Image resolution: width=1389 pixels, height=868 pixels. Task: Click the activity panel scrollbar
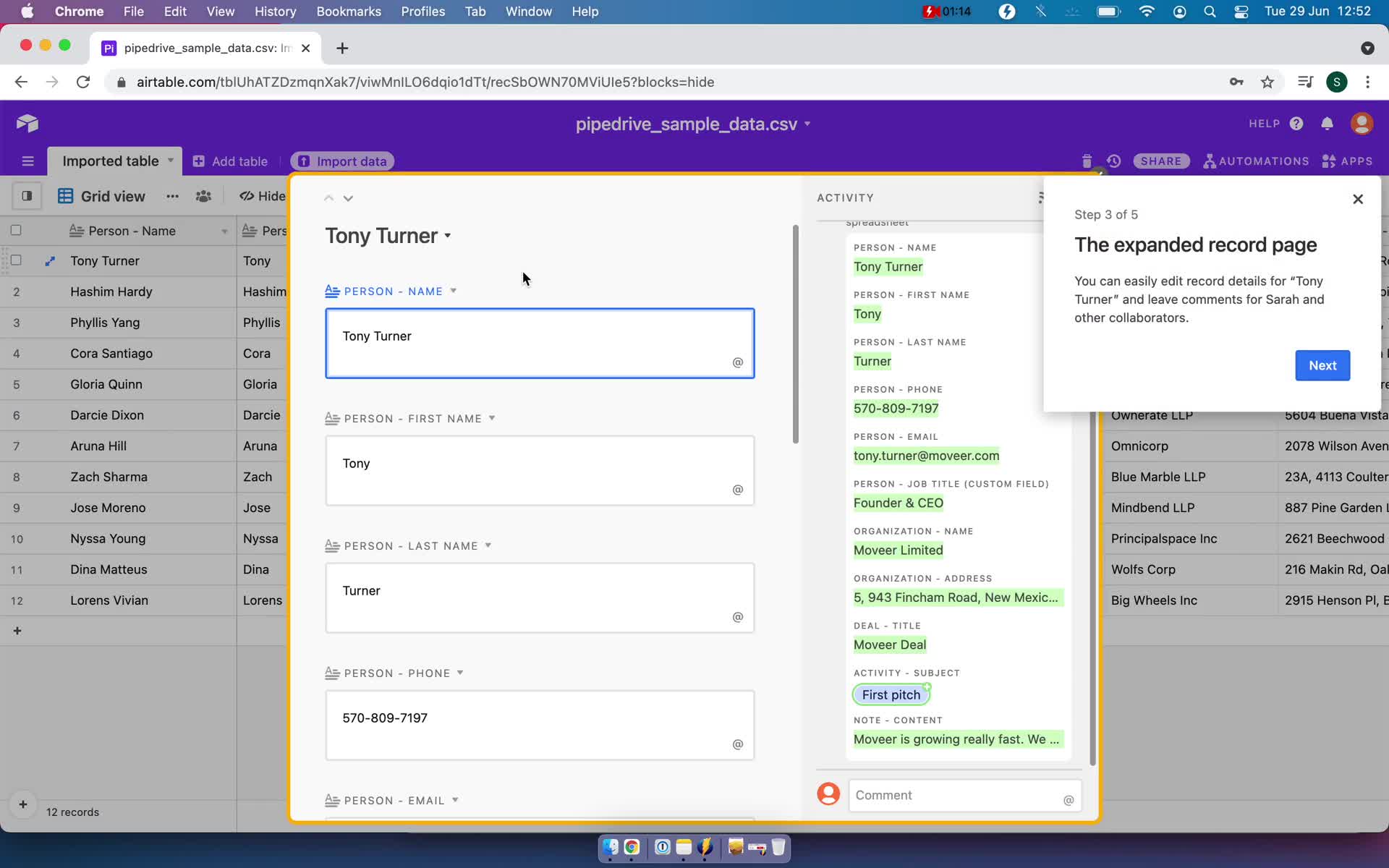(x=1092, y=587)
